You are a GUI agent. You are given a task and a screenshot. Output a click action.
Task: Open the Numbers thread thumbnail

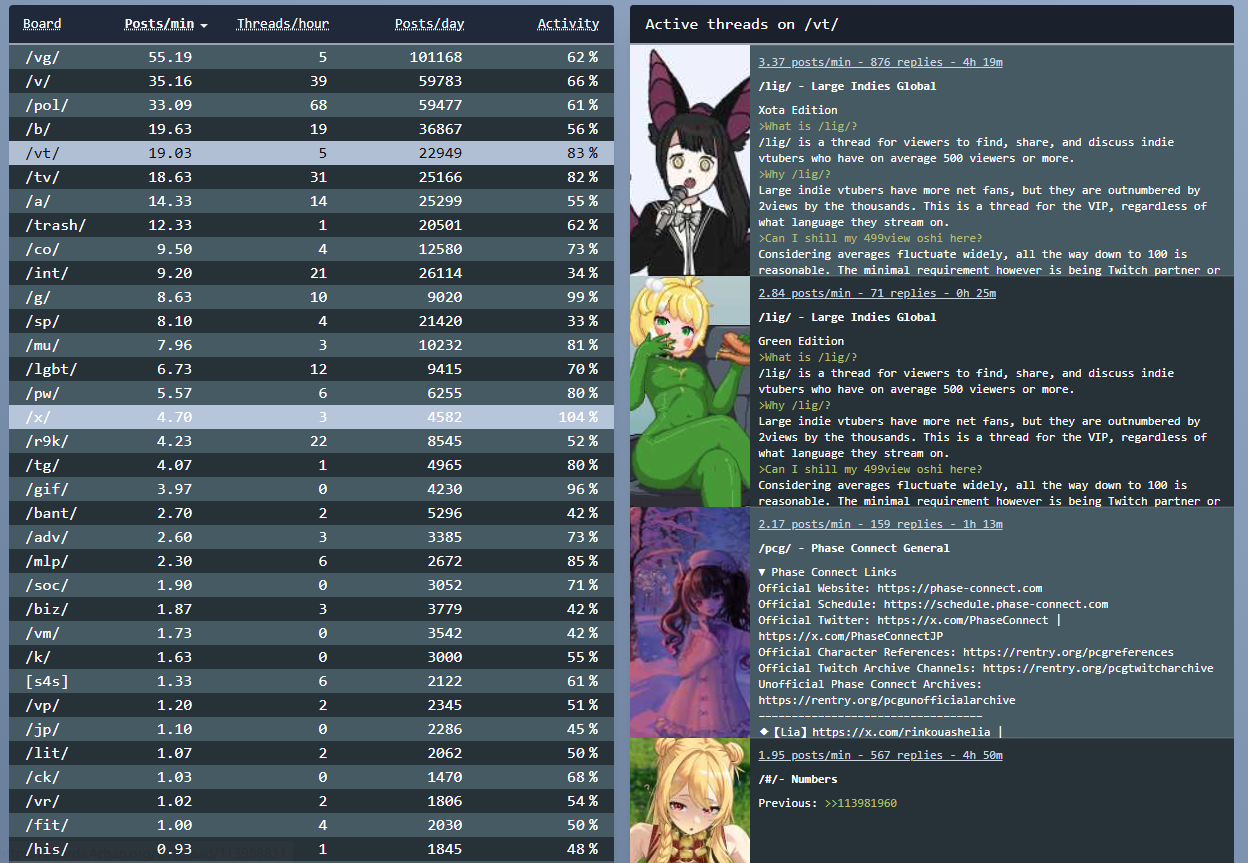click(x=689, y=801)
